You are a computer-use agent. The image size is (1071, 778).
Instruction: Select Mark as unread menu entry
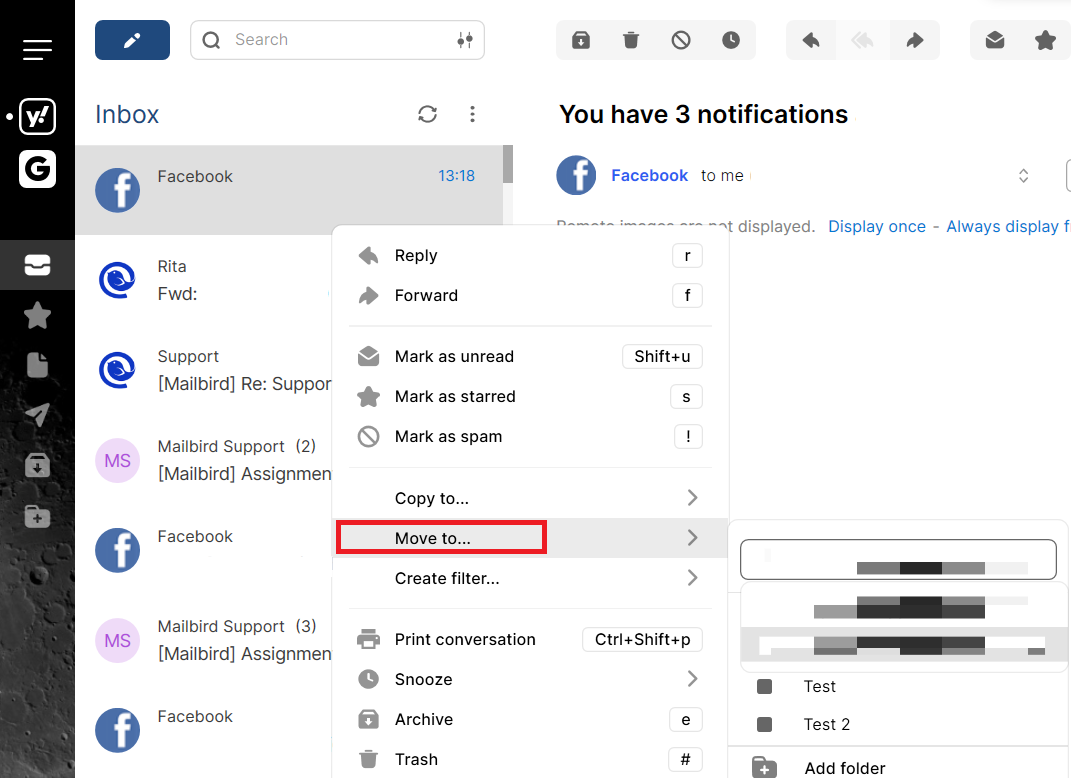point(530,357)
